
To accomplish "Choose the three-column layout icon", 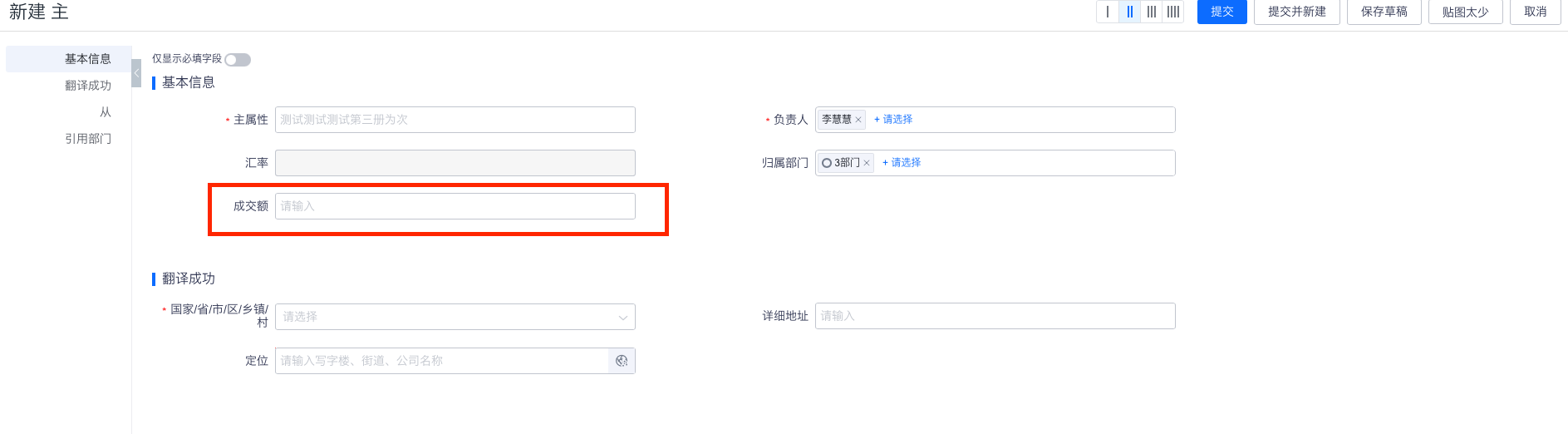I will (x=1151, y=12).
